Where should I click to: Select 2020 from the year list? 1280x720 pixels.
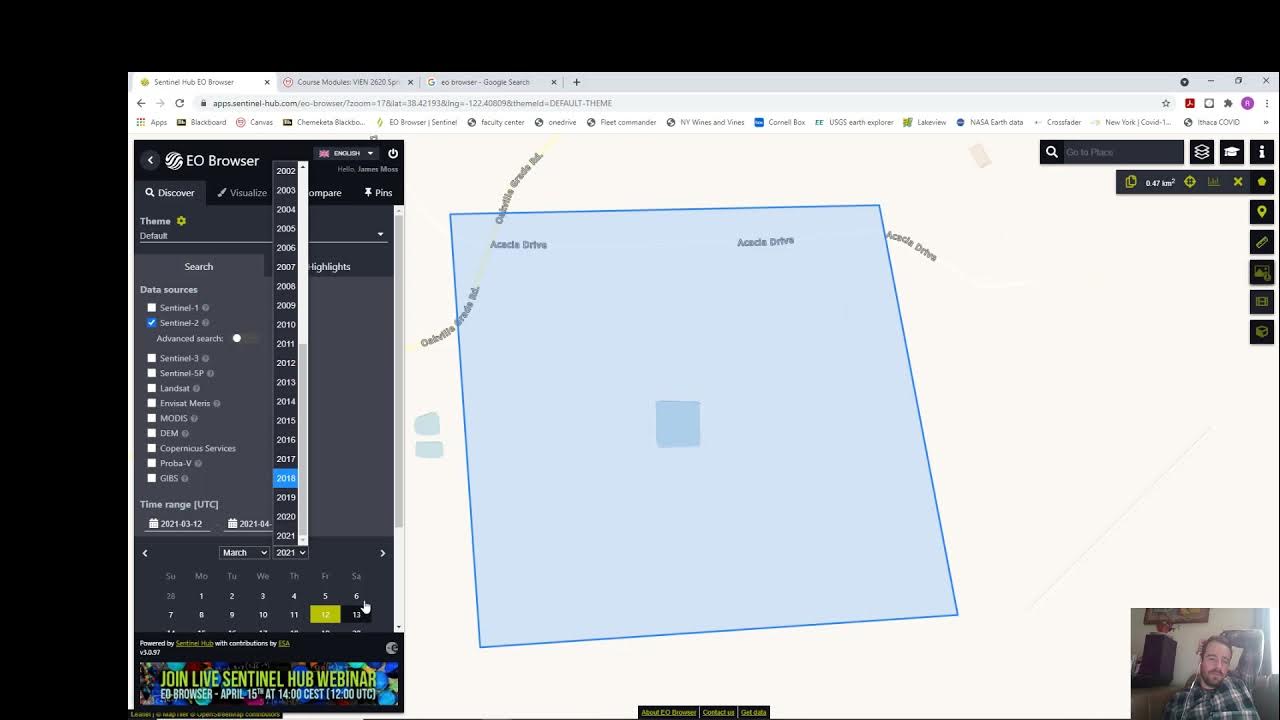(286, 517)
